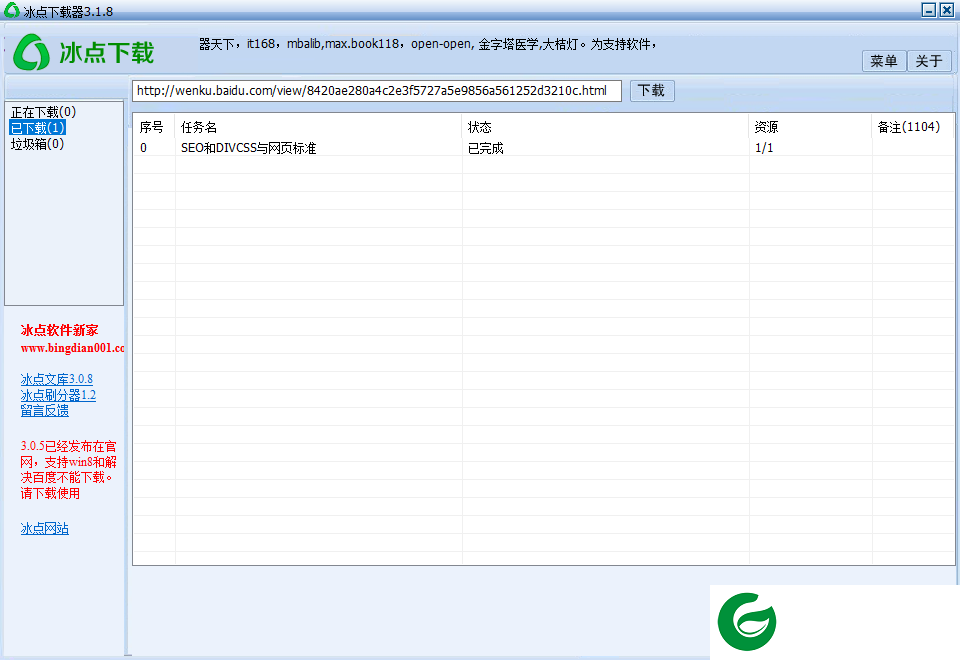
Task: Minimize the 冰点下载器 window
Action: point(929,10)
